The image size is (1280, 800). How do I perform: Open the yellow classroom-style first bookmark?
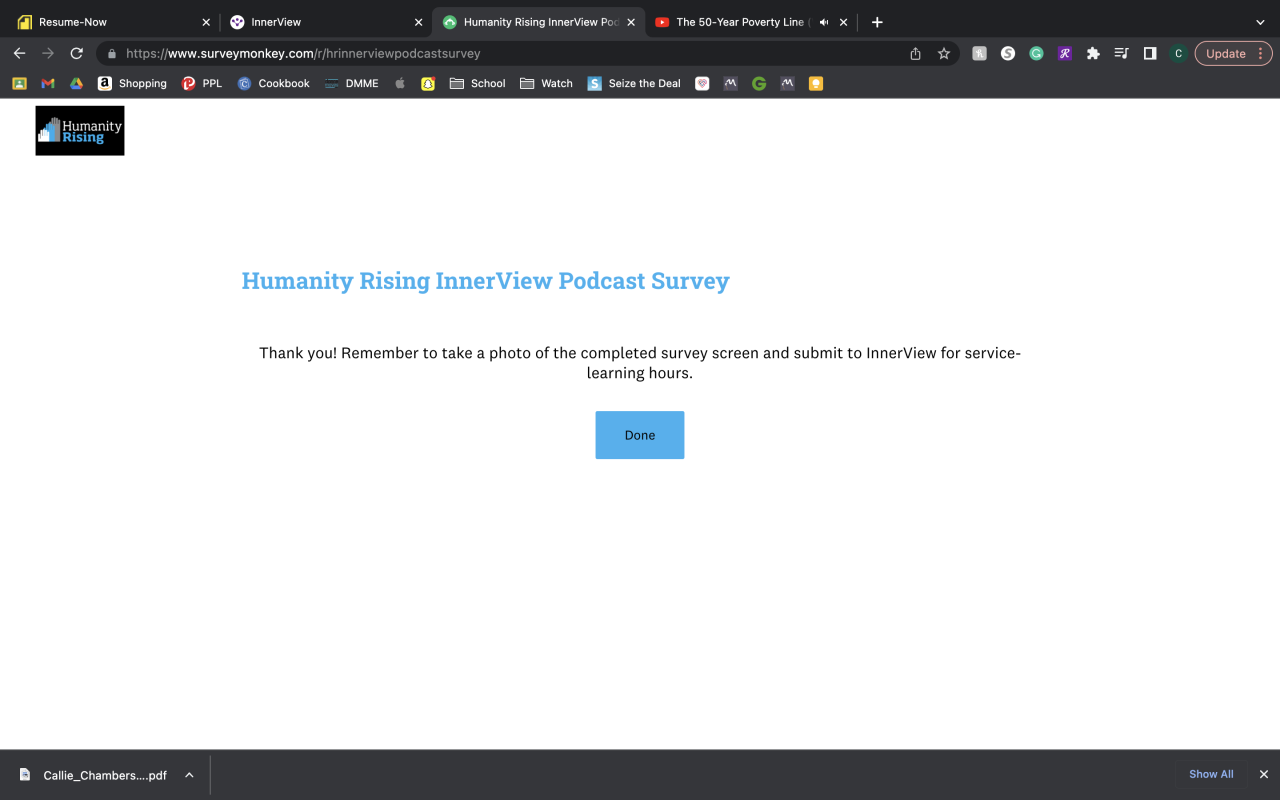[x=19, y=84]
